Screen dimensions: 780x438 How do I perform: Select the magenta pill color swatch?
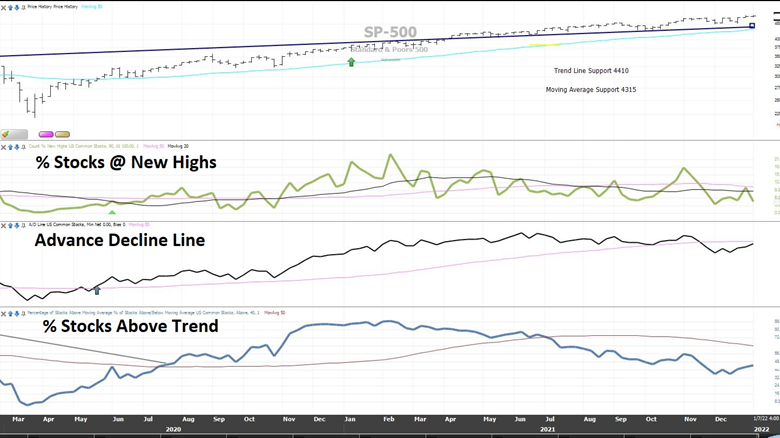point(45,134)
